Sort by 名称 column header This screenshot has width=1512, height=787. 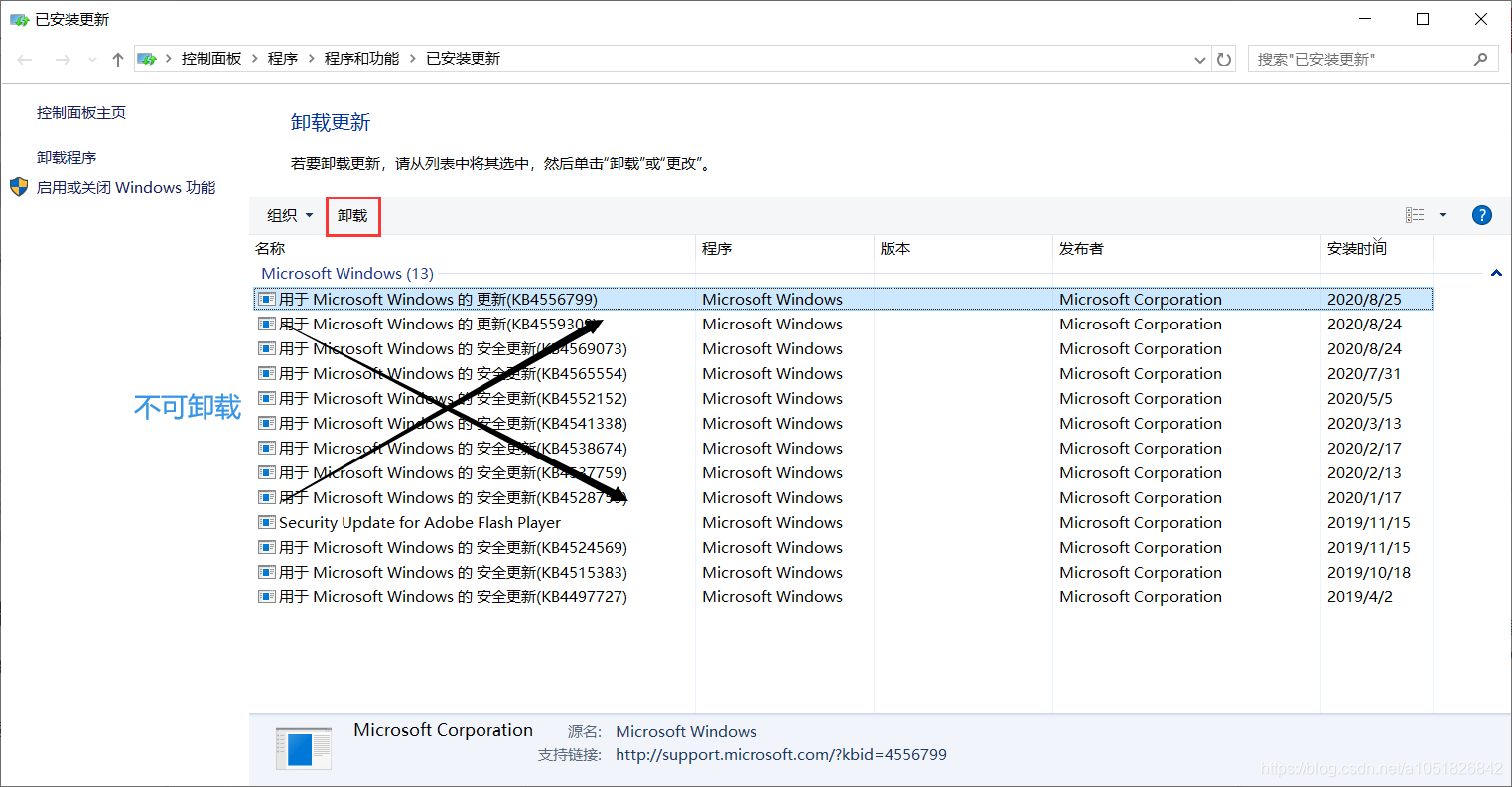(473, 249)
